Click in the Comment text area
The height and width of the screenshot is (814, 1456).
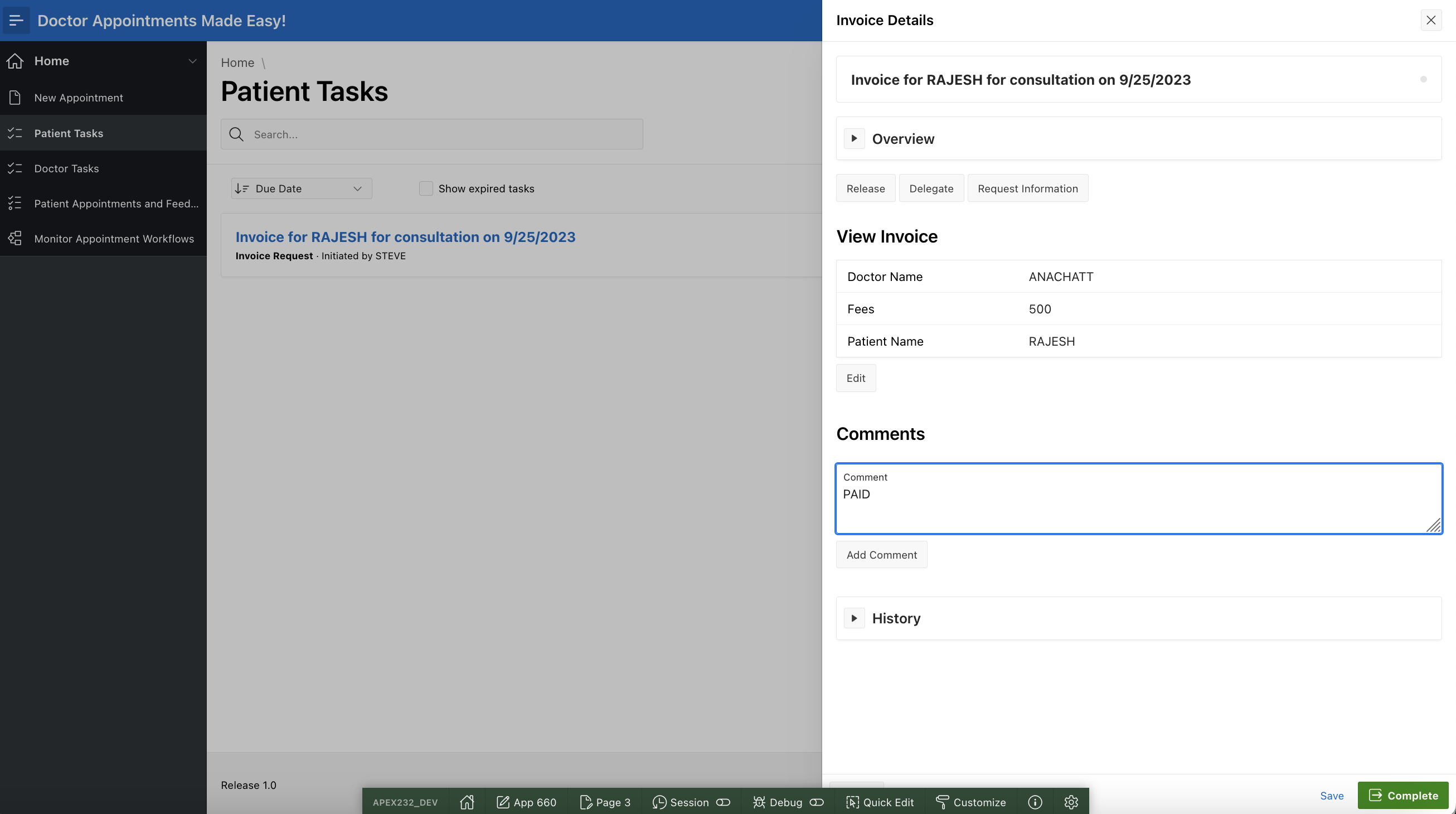[1138, 503]
